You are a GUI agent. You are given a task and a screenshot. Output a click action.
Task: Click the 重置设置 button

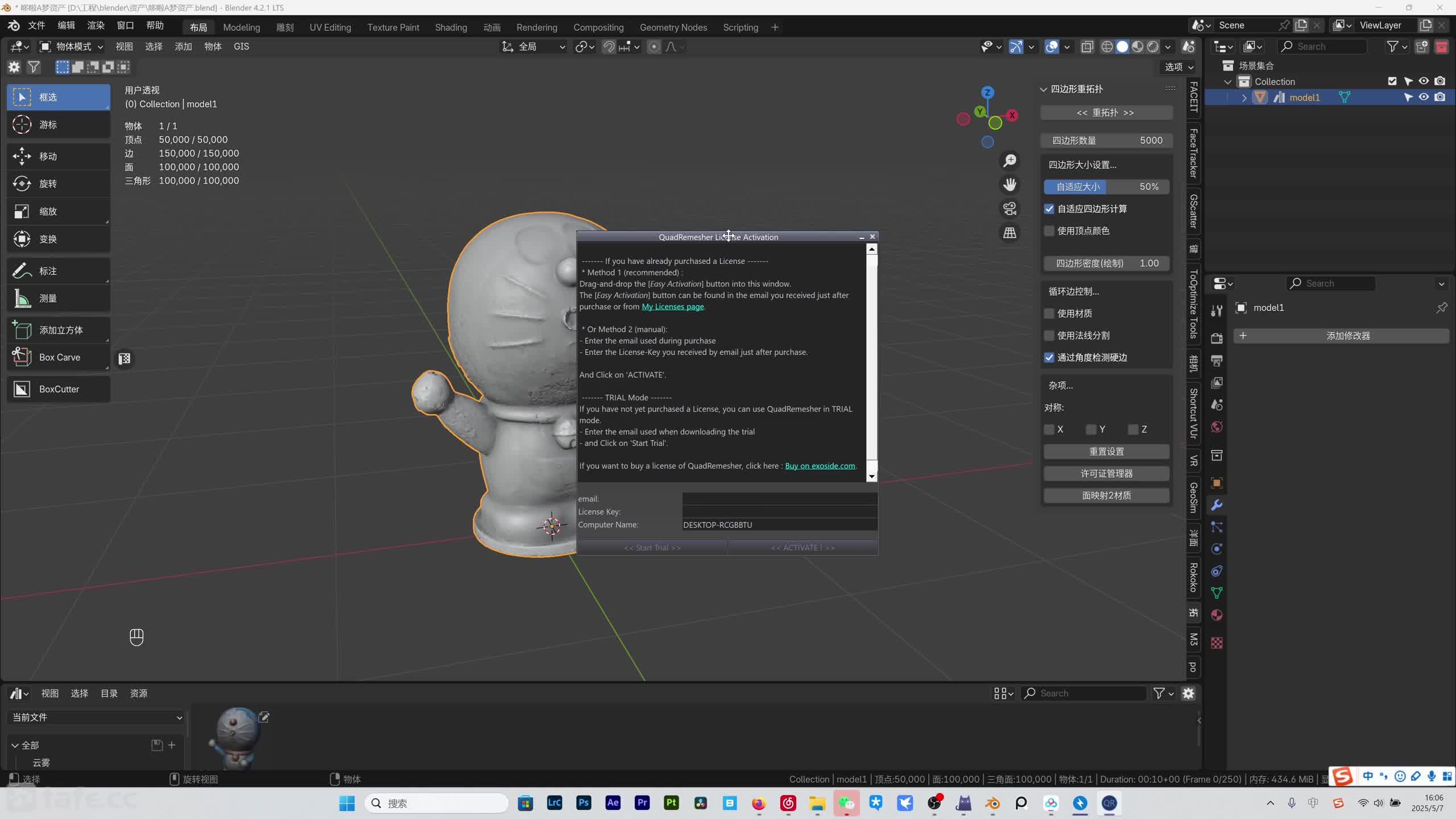pos(1106,452)
